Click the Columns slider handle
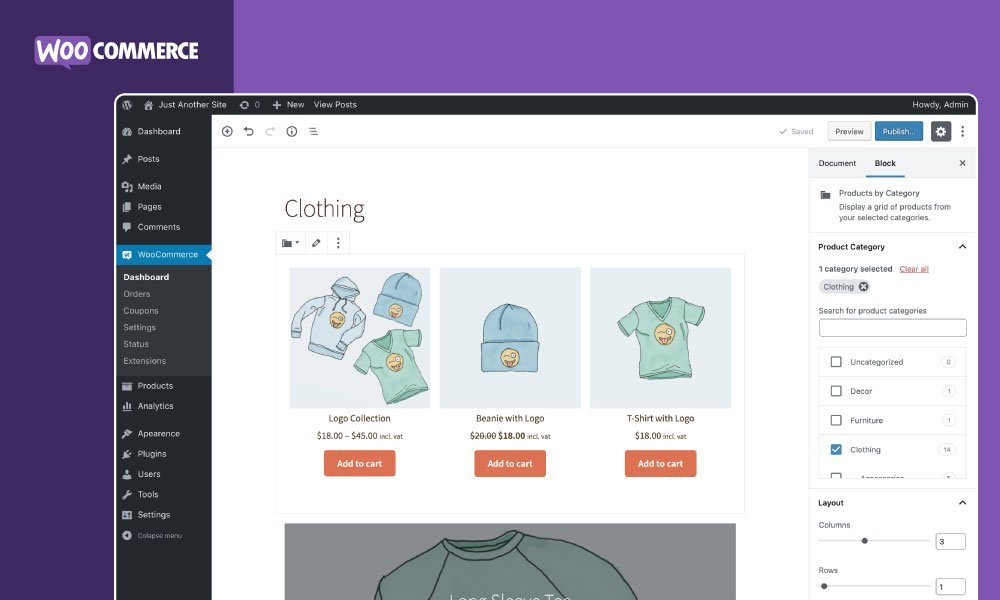 click(x=865, y=541)
